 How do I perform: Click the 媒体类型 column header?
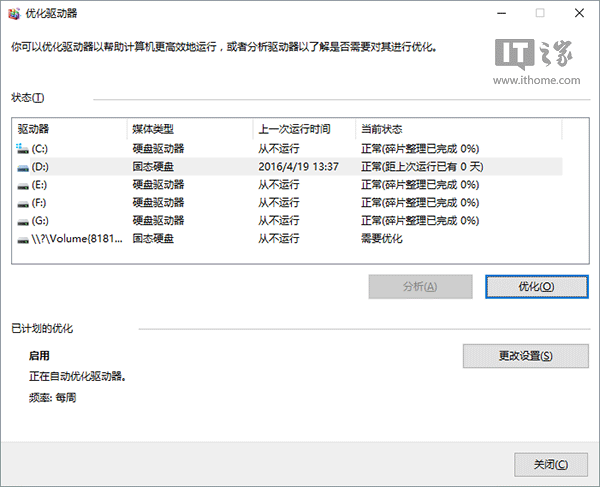tap(153, 129)
